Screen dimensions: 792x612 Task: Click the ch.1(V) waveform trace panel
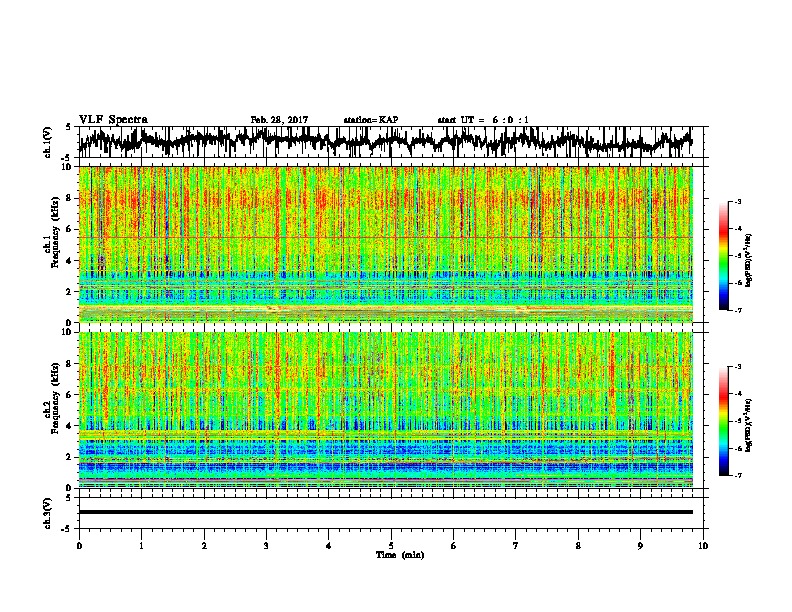391,142
